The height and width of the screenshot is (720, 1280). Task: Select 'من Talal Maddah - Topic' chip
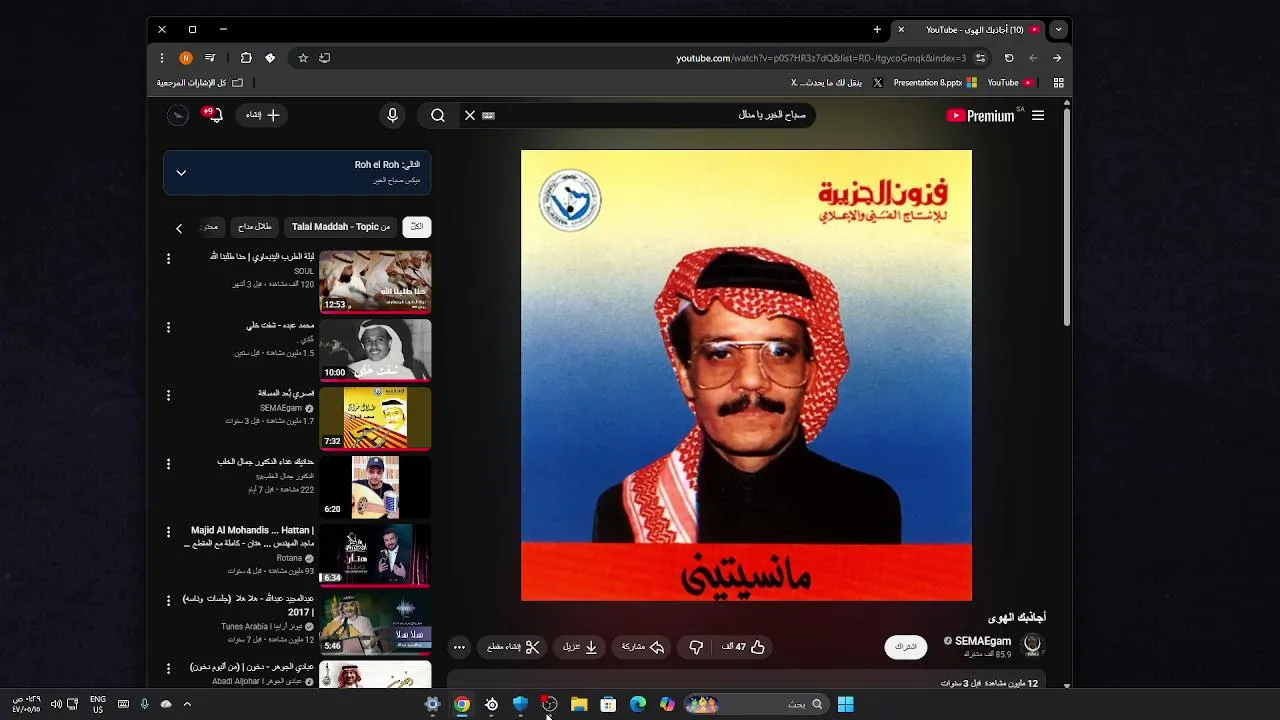341,227
